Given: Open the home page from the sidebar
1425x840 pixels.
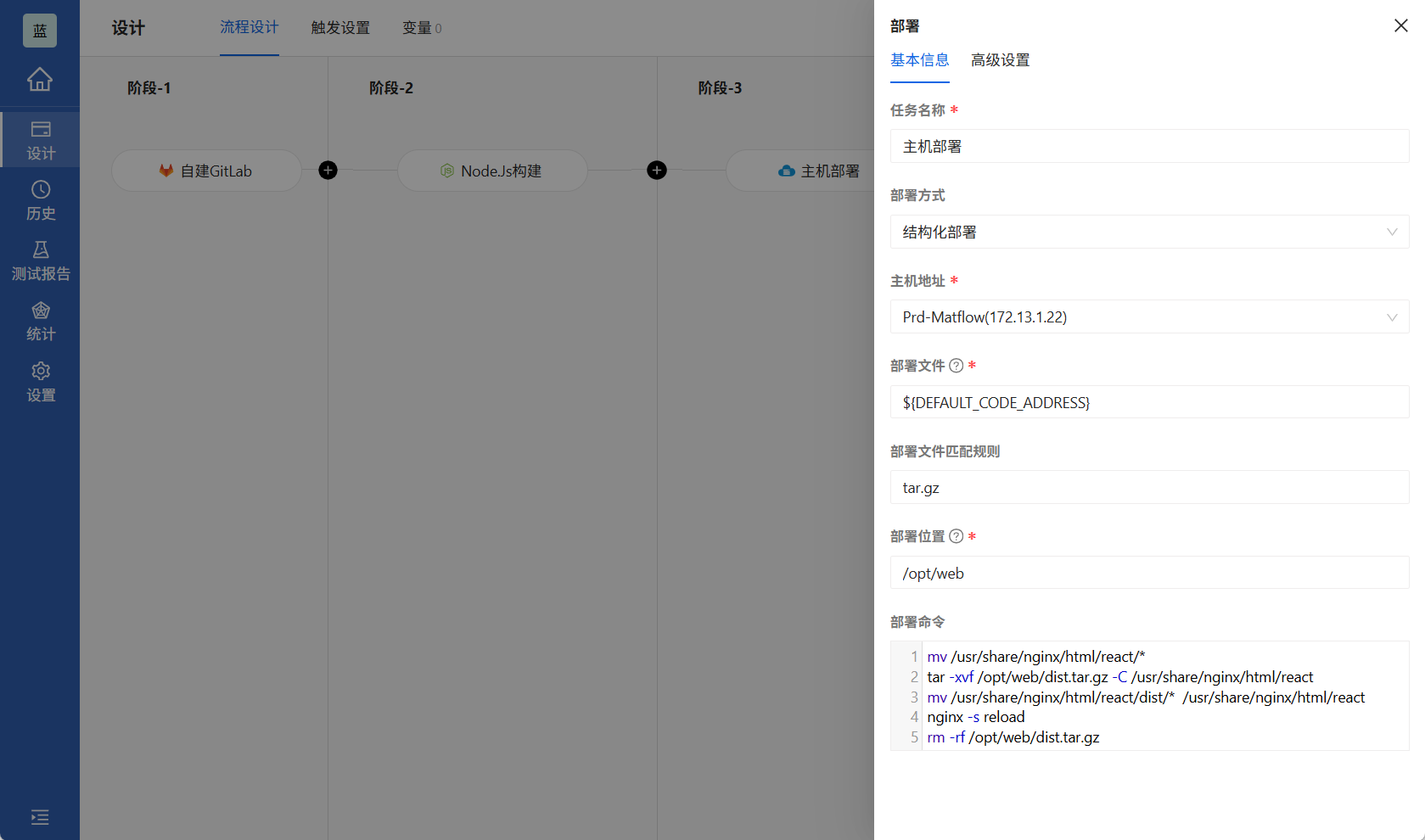Looking at the screenshot, I should (x=40, y=81).
